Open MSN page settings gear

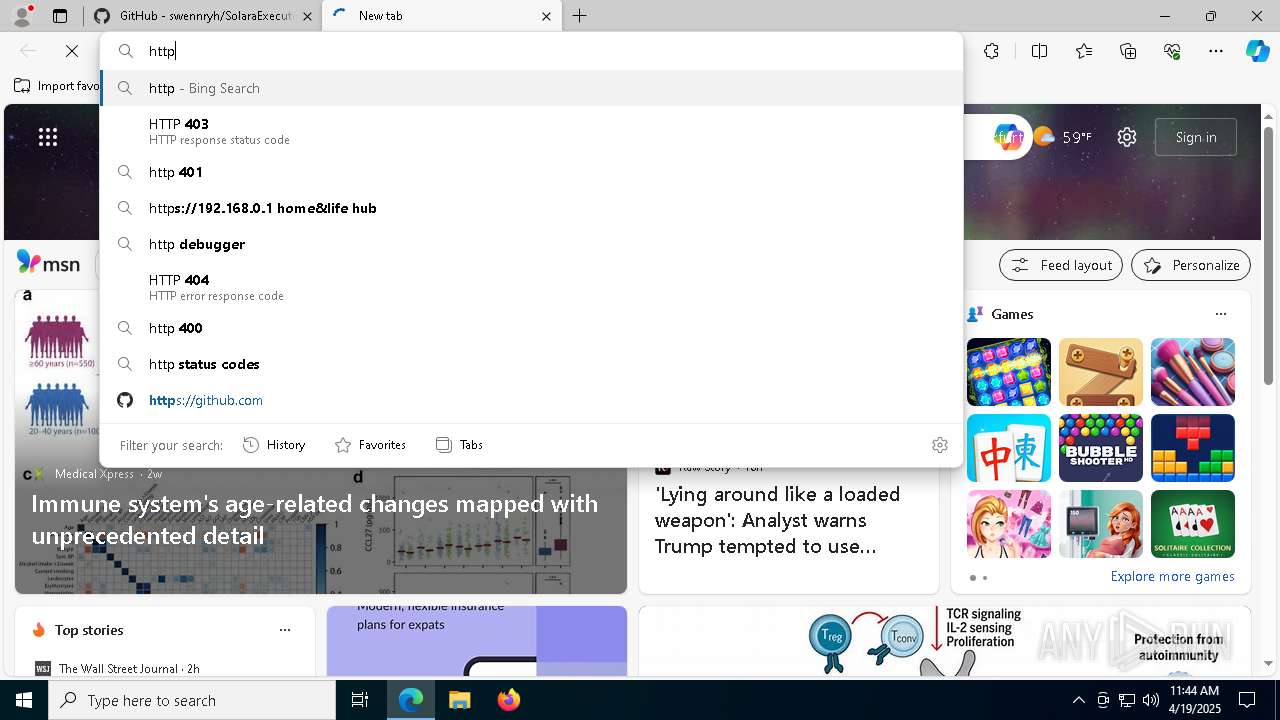[x=1127, y=137]
